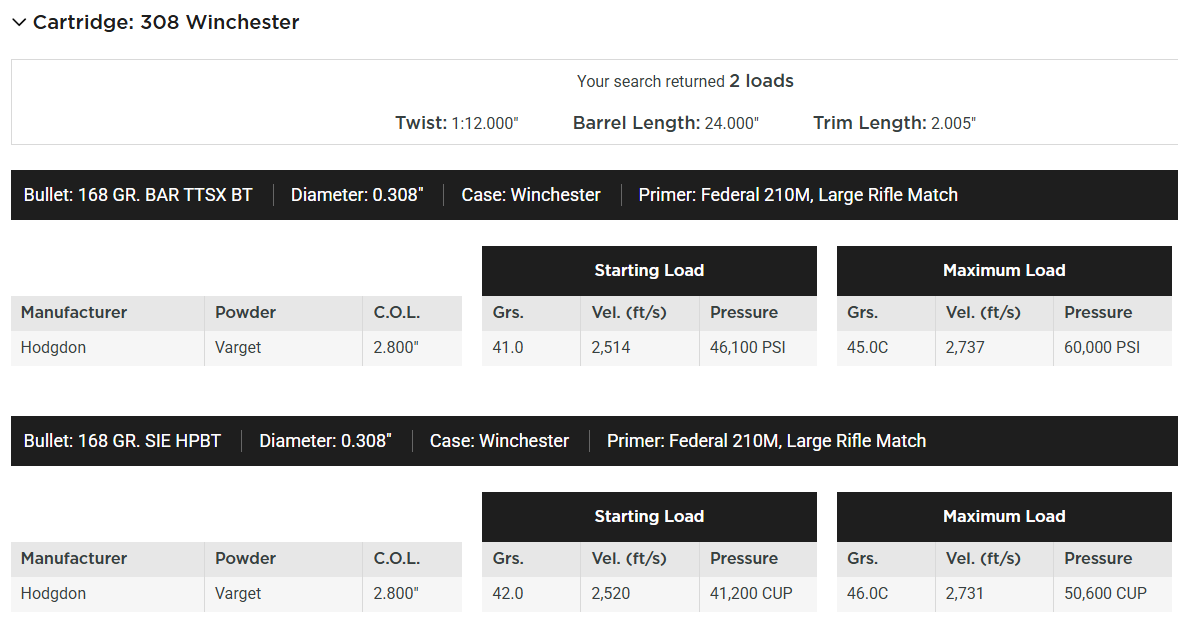This screenshot has height=622, width=1178.
Task: Select the 46.0C maximum grains cell
Action: pyautogui.click(x=868, y=594)
